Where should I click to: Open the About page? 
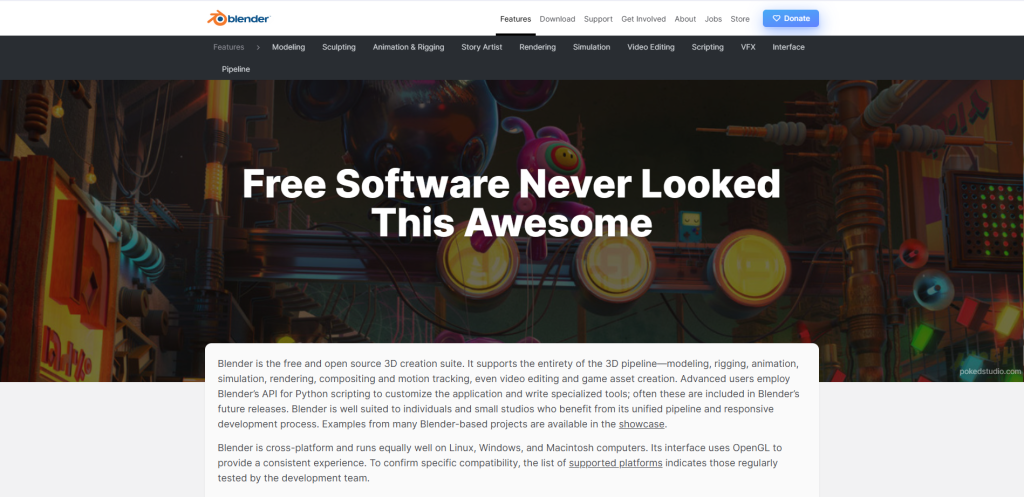[x=685, y=19]
